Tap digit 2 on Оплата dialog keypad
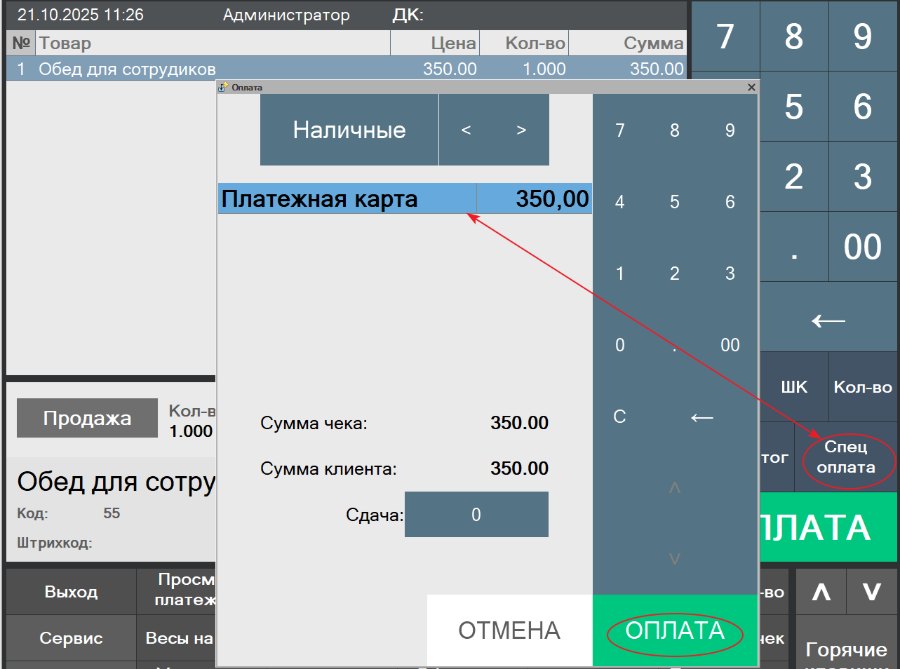The image size is (900, 669). tap(674, 273)
